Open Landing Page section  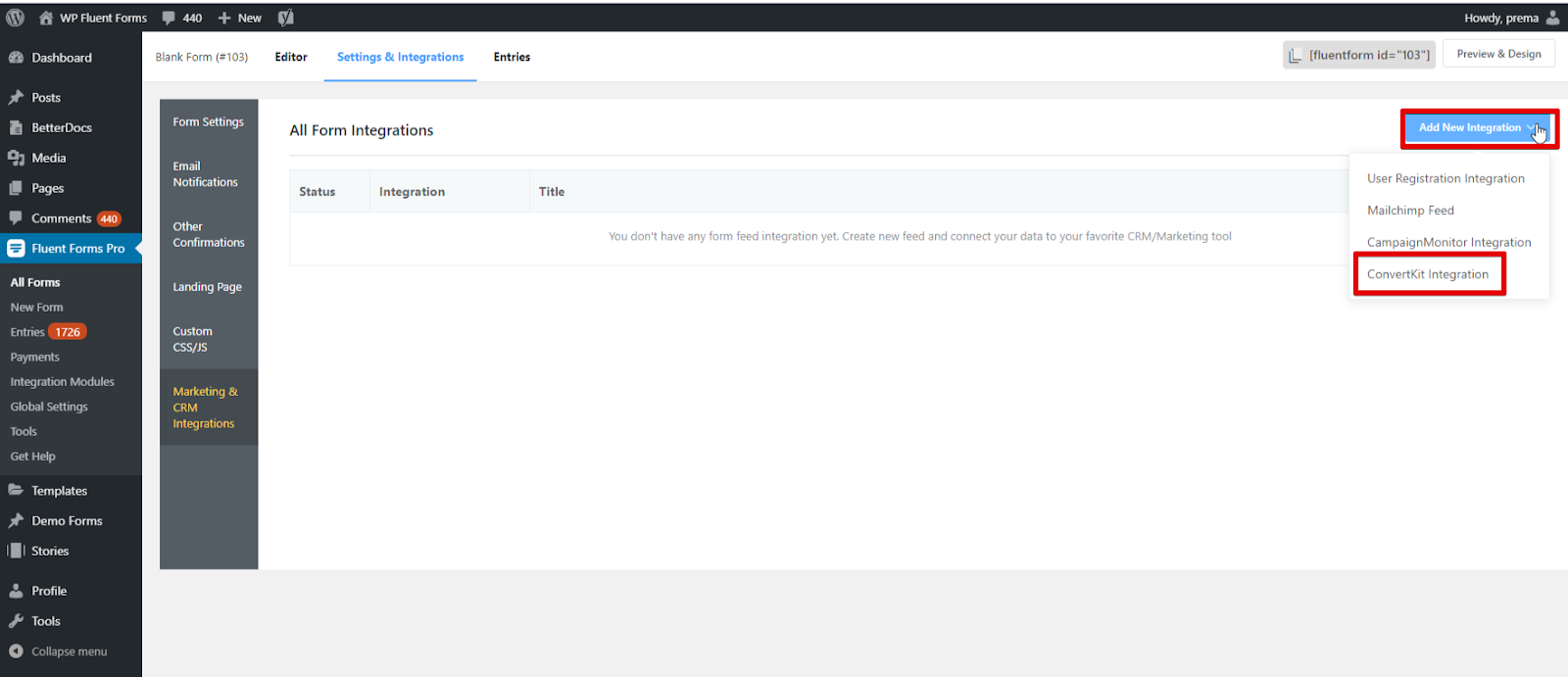click(209, 287)
